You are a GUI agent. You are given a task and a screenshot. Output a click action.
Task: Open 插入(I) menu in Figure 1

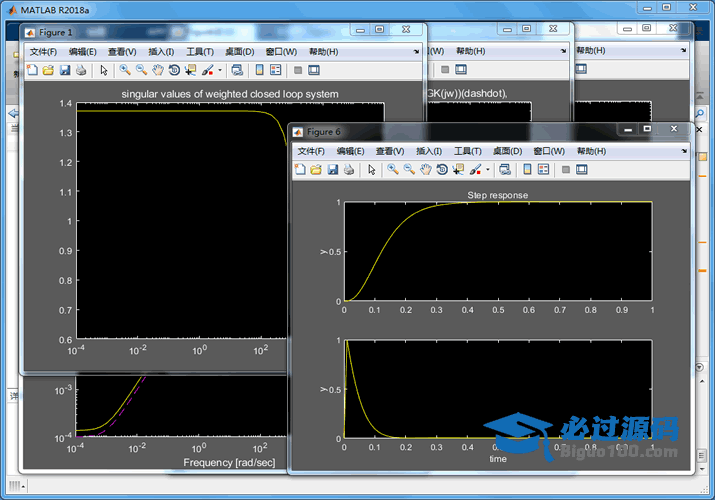161,52
